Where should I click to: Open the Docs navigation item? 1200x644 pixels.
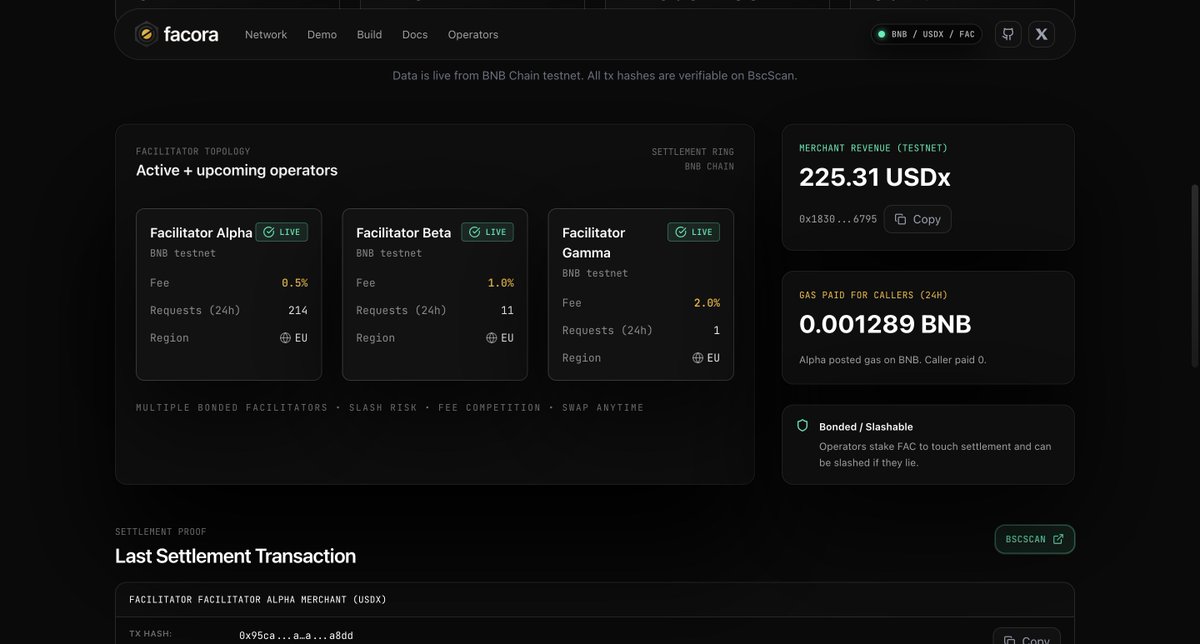[x=414, y=34]
